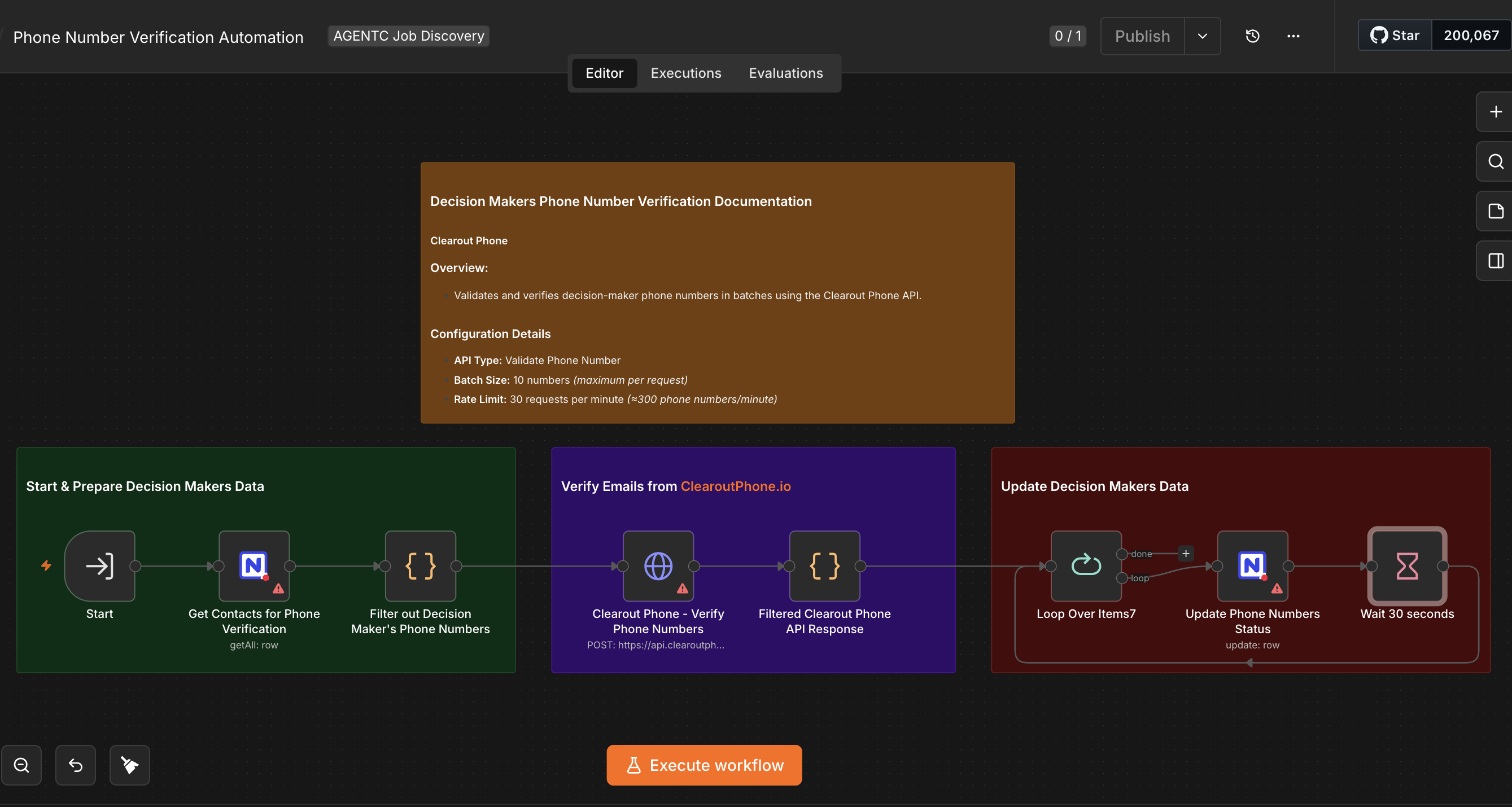1512x807 pixels.
Task: Click warning icon on Get Contacts node
Action: click(x=278, y=588)
